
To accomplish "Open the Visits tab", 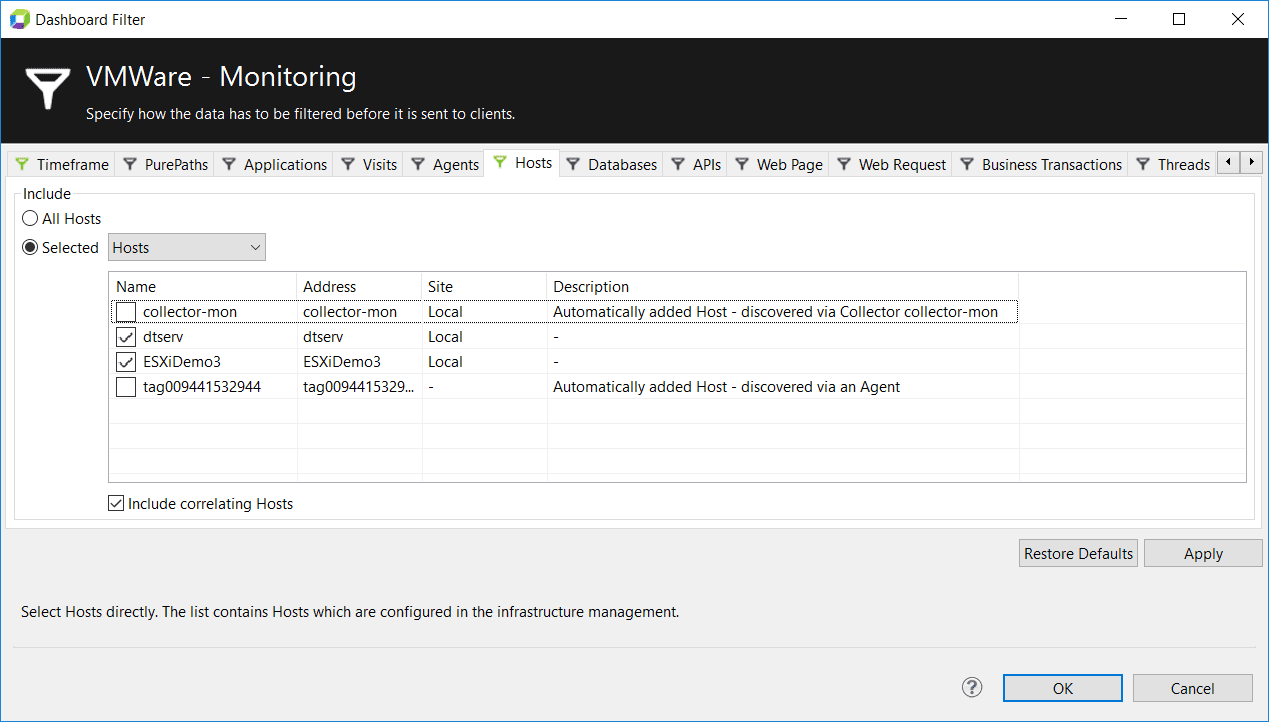I will point(369,164).
